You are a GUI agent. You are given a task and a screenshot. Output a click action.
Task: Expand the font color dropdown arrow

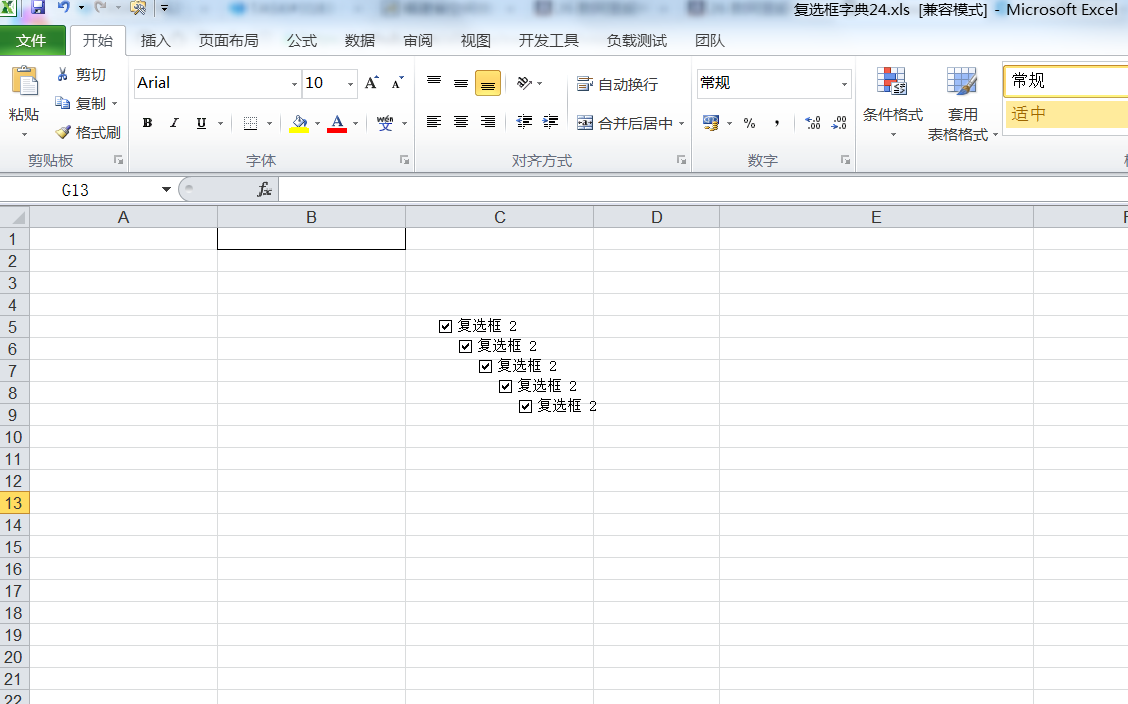[x=355, y=123]
